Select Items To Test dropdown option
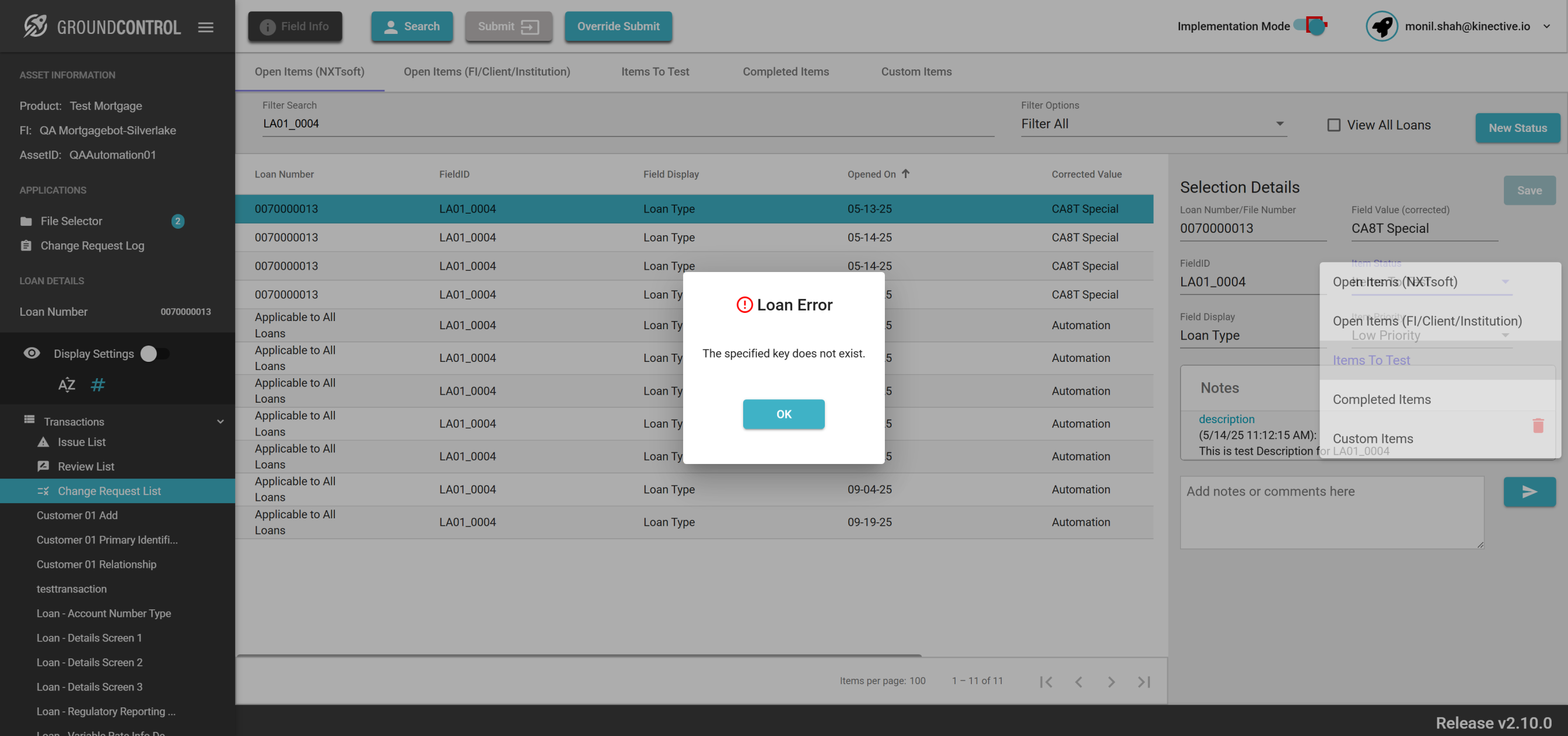 click(1371, 360)
